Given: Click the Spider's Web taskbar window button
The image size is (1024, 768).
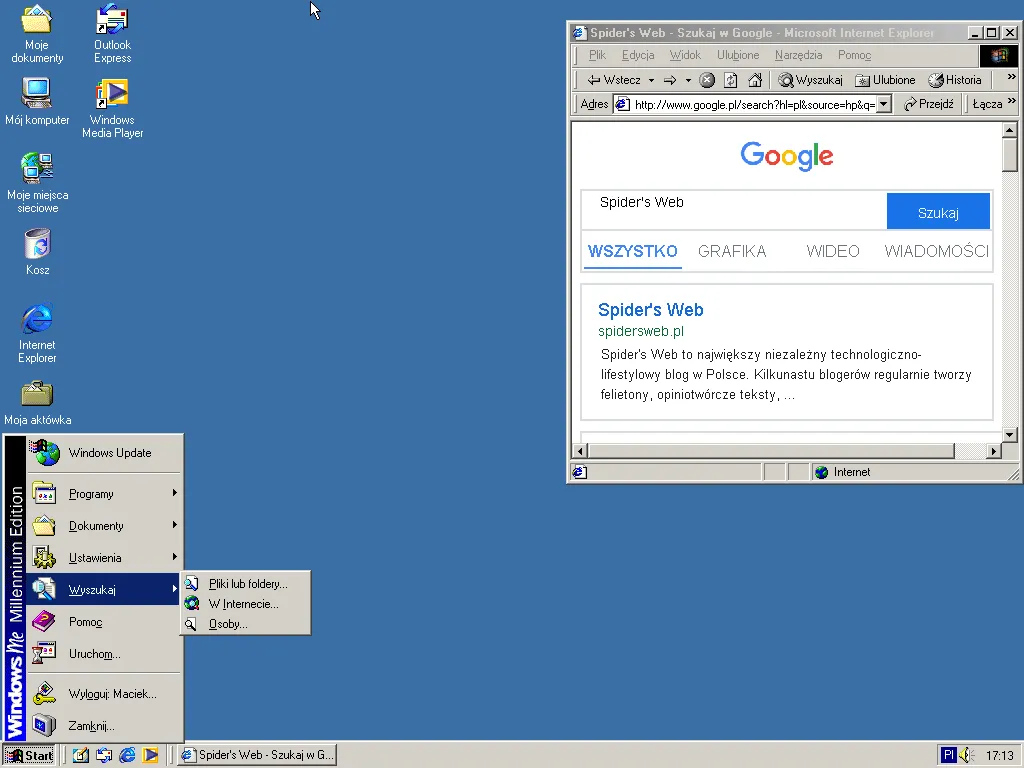Looking at the screenshot, I should pos(258,755).
